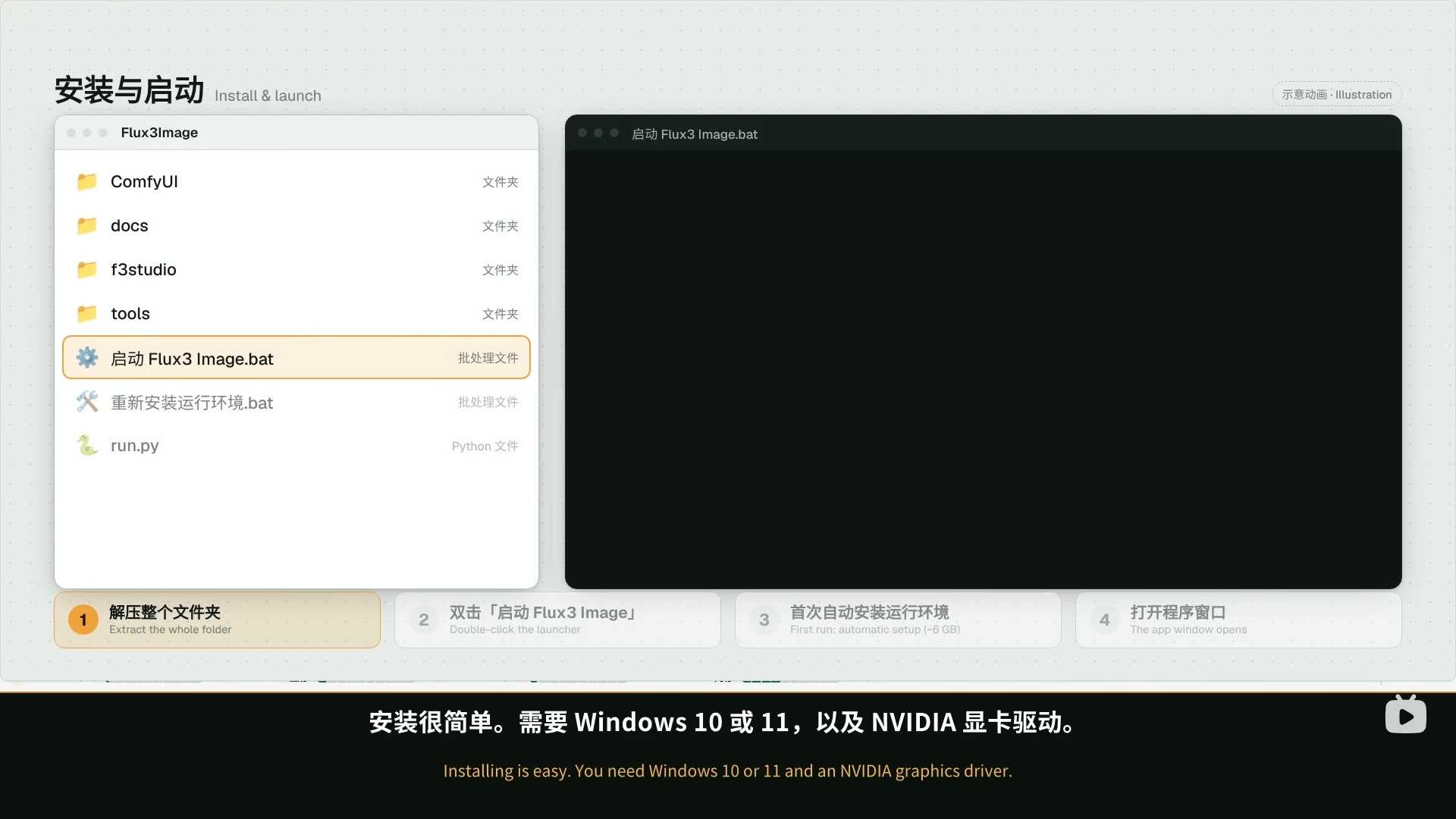Click the 文件夹 label in f3studio row

pos(500,270)
